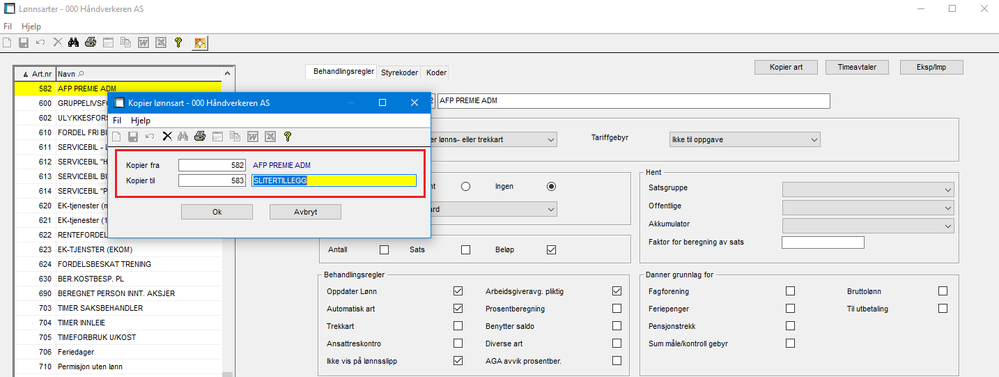Click the copy pages icon in Kopier lønnsart dialog
The image size is (999, 377).
(235, 136)
